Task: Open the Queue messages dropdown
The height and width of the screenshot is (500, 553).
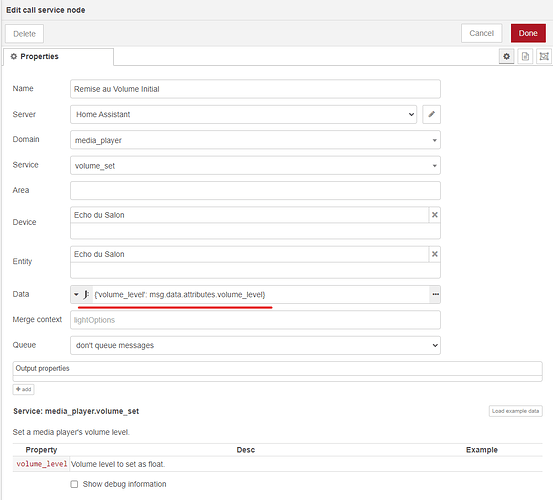Action: pyautogui.click(x=255, y=345)
